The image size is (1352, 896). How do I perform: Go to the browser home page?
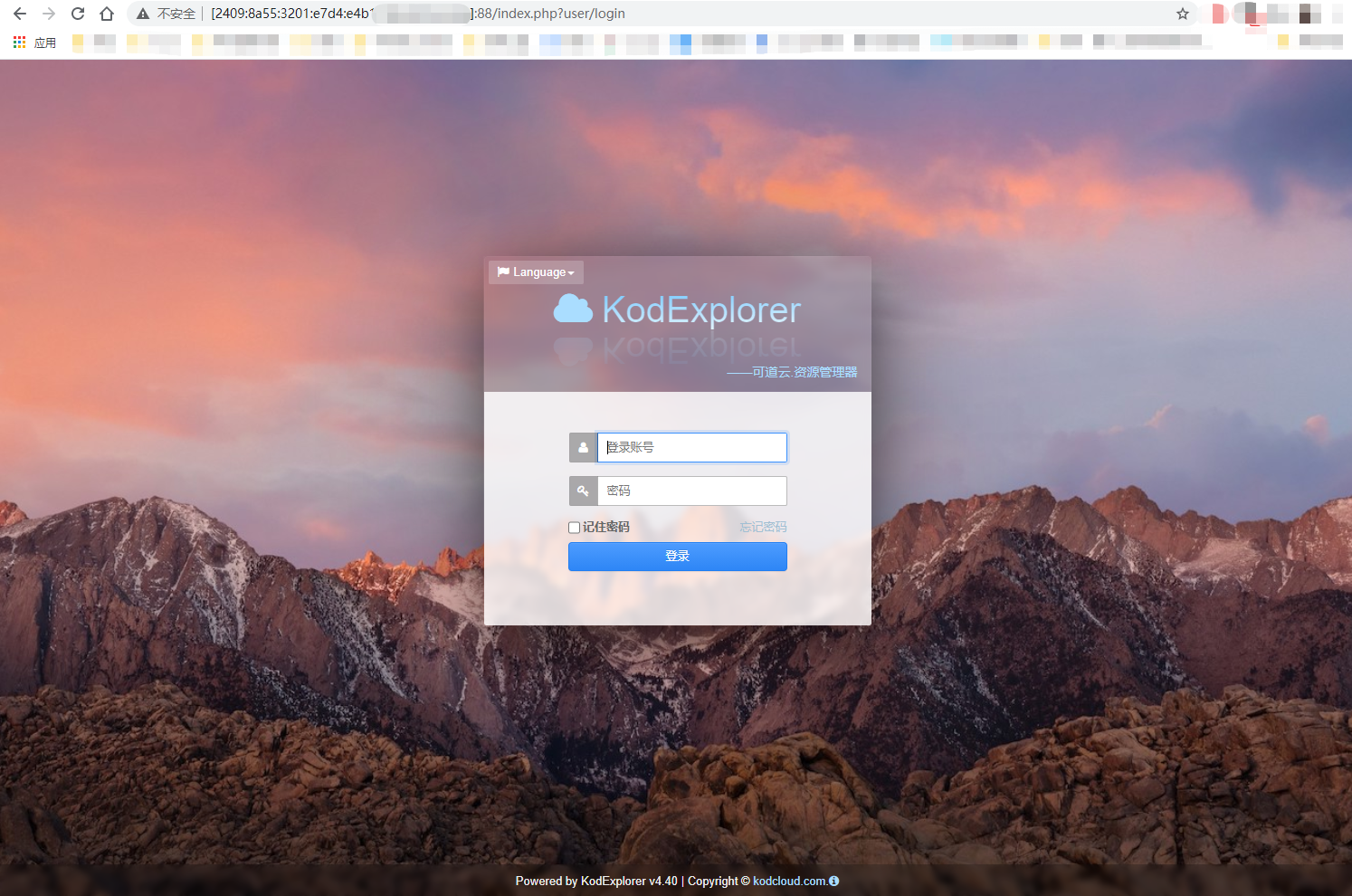107,14
